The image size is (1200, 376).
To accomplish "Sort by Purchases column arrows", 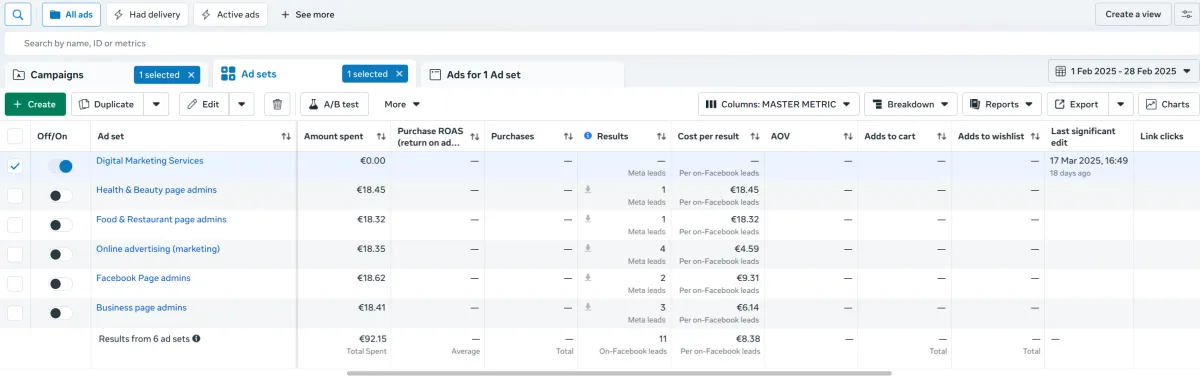I will point(568,136).
